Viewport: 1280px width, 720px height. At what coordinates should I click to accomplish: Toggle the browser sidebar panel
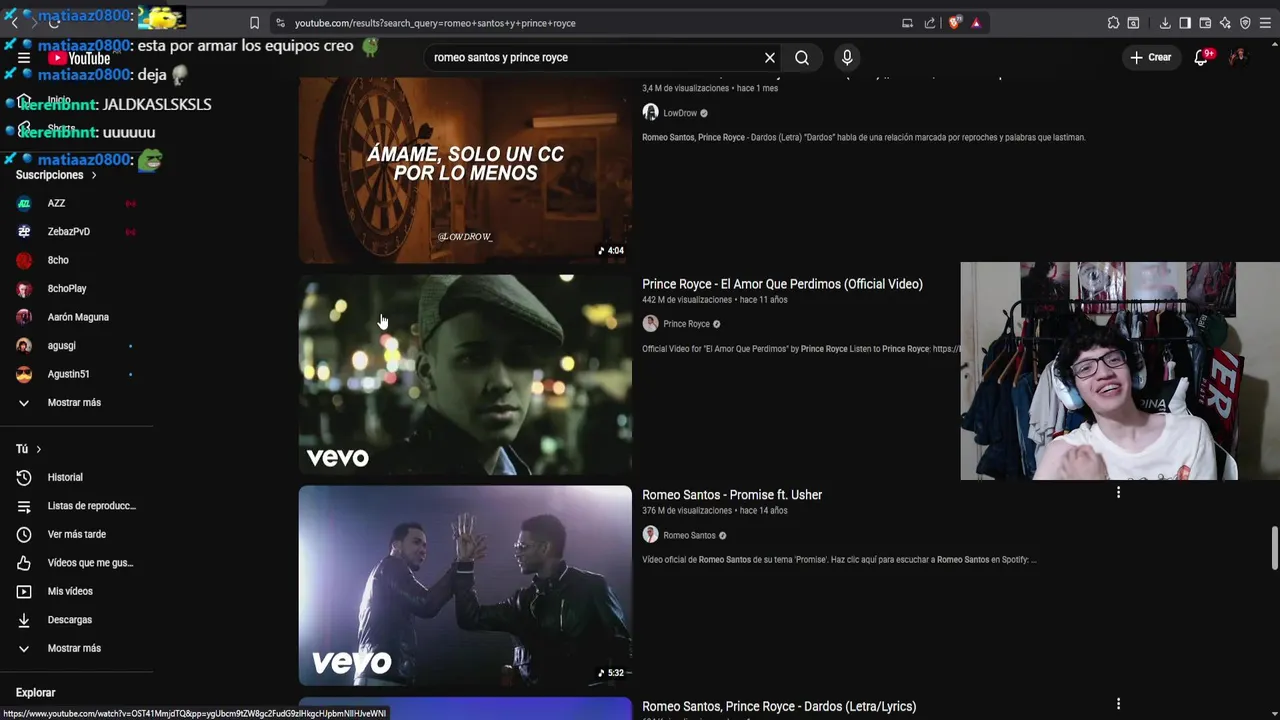(1185, 23)
